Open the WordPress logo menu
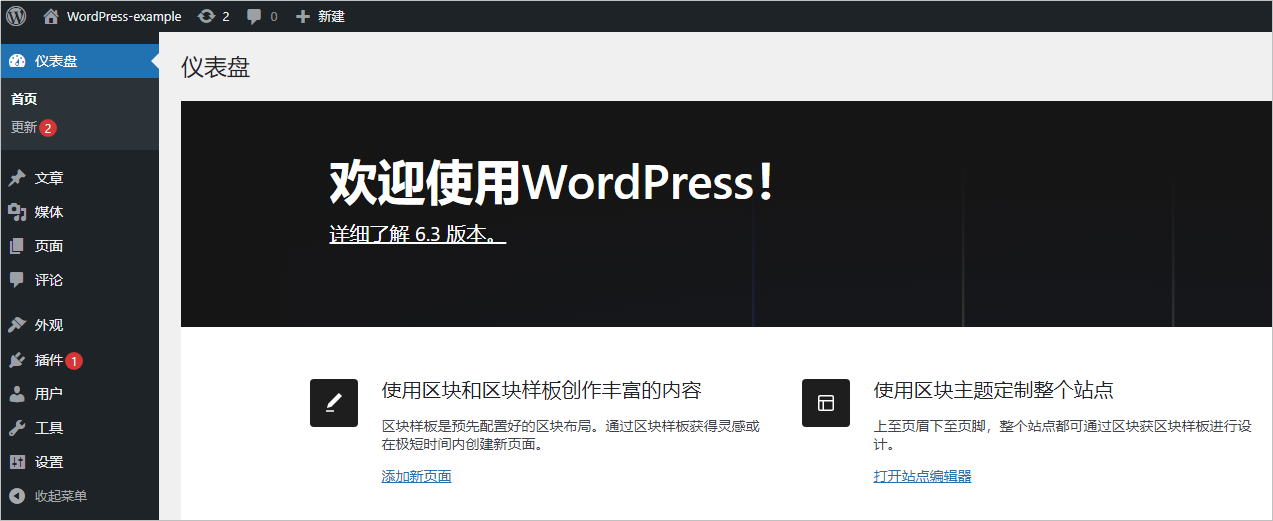Screen dimensions: 1273x521 tap(16, 16)
